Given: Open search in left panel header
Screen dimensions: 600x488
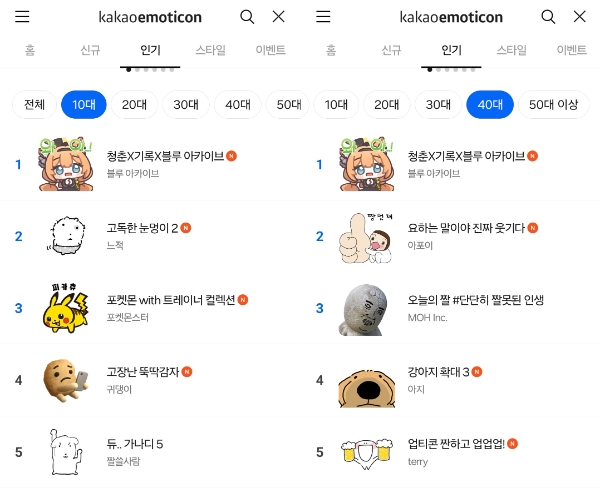Looking at the screenshot, I should tap(247, 17).
